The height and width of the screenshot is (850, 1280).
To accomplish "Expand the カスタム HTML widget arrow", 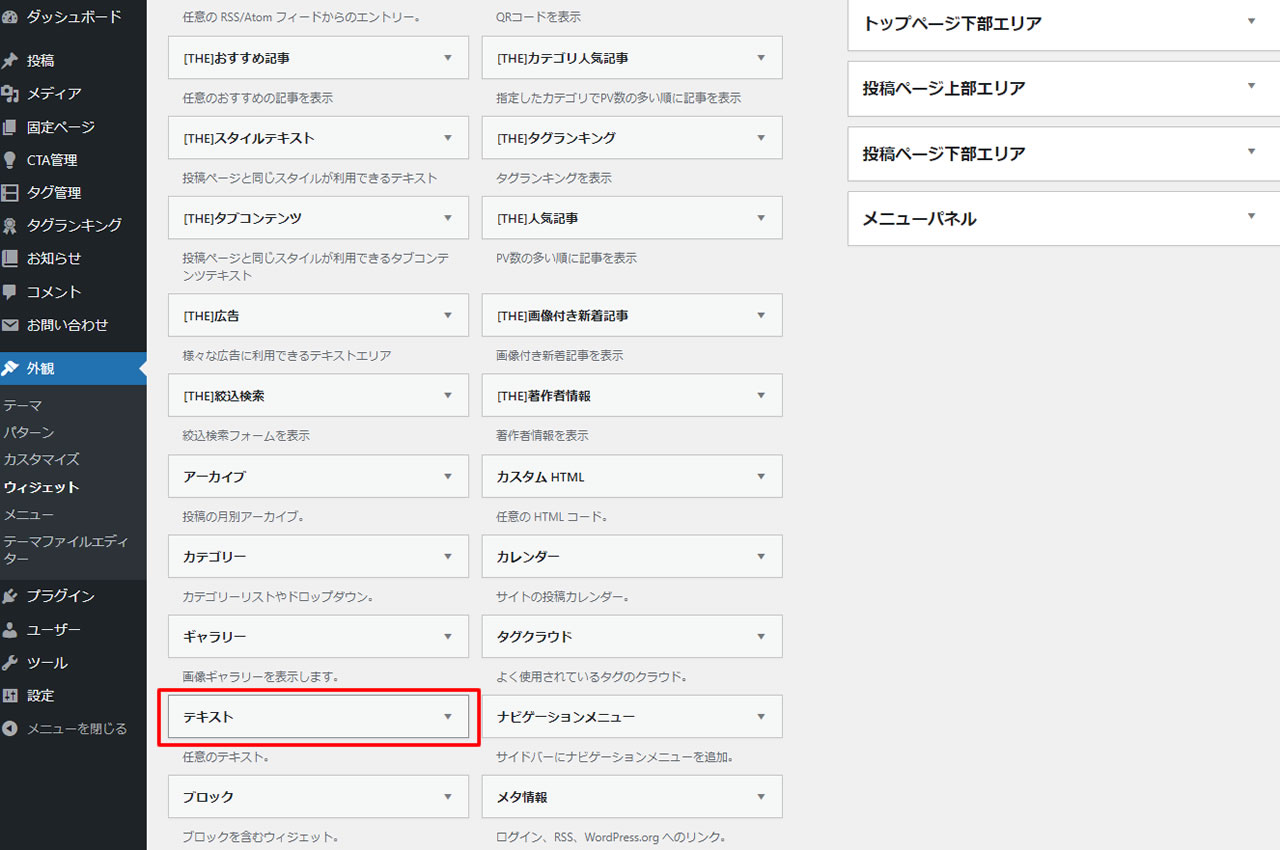I will point(761,476).
